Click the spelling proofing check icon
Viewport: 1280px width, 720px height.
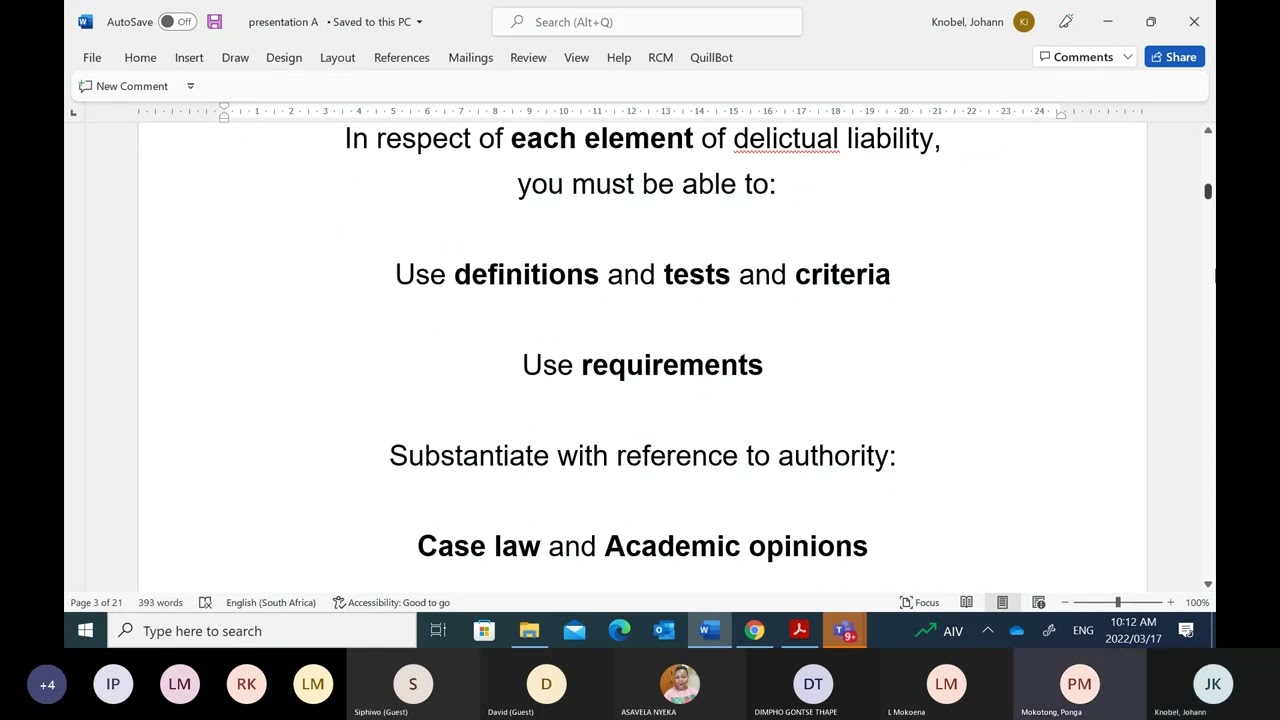(205, 602)
